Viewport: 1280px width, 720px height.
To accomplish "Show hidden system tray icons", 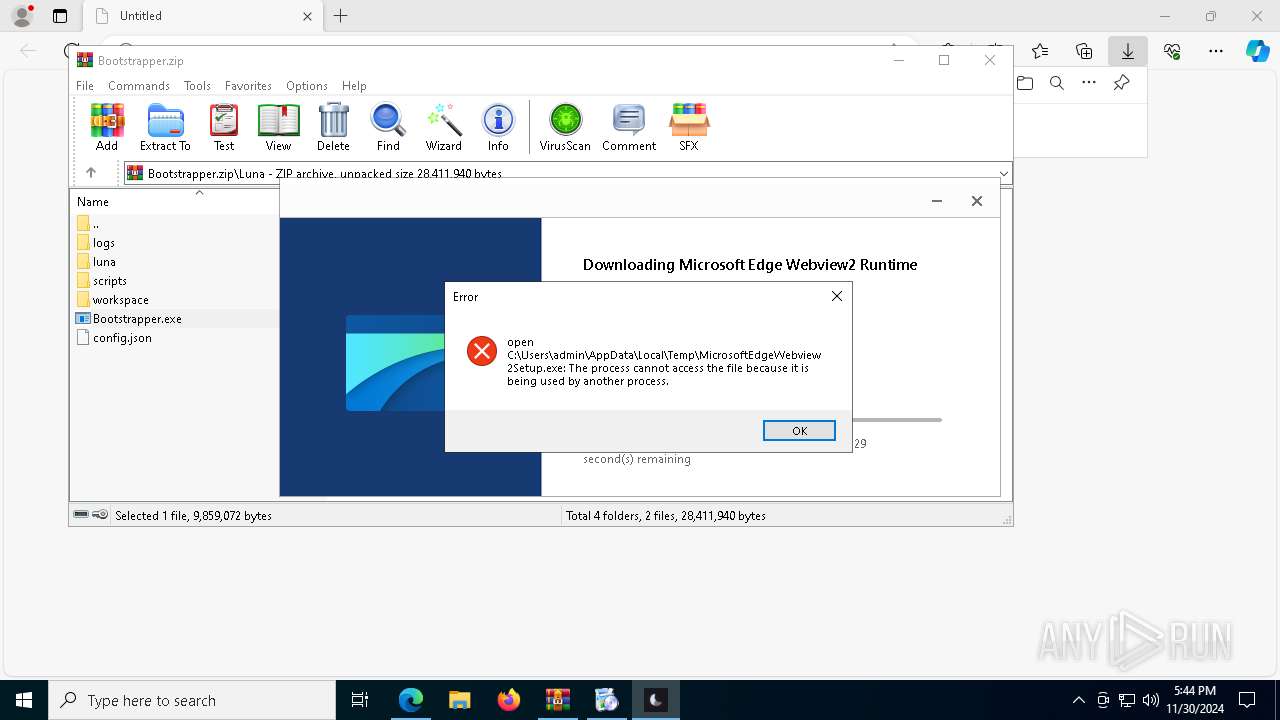I will click(1078, 700).
